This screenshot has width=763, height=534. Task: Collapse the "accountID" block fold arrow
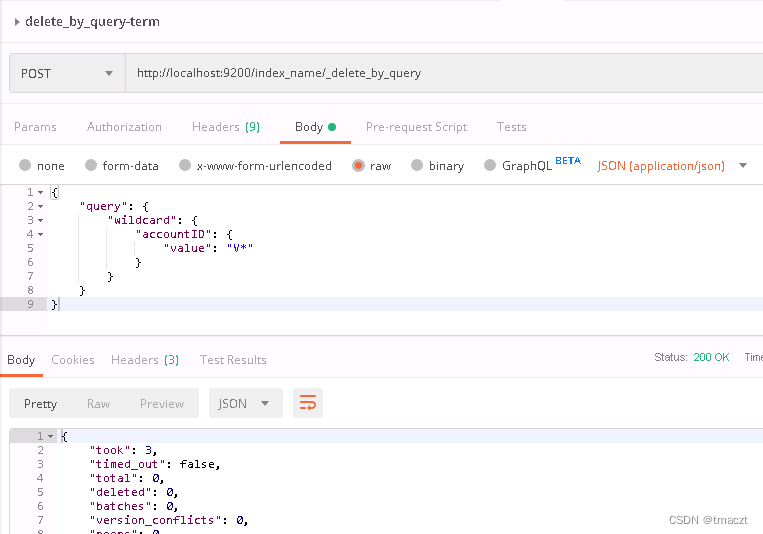point(40,235)
